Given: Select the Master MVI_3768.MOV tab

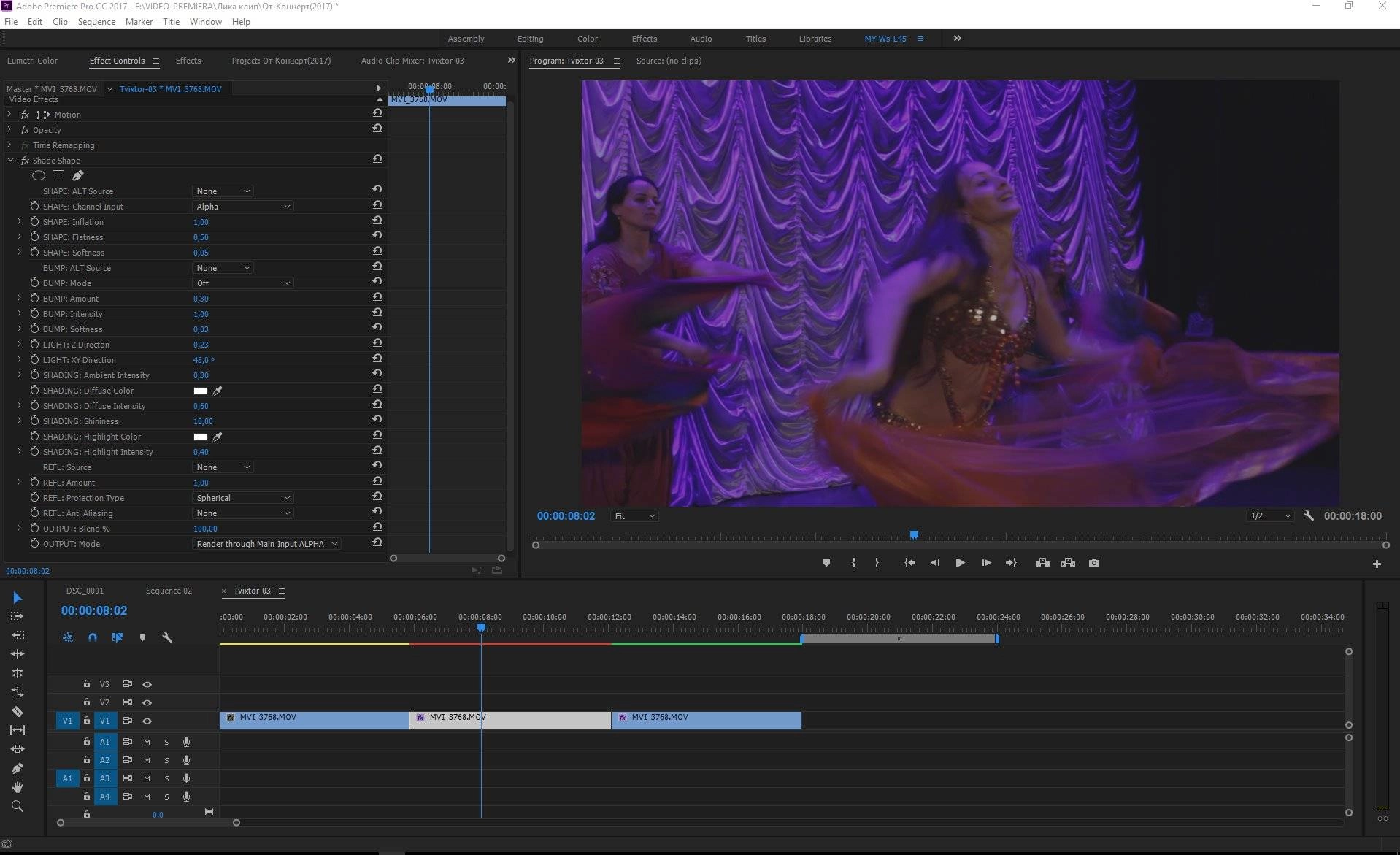Looking at the screenshot, I should (52, 89).
